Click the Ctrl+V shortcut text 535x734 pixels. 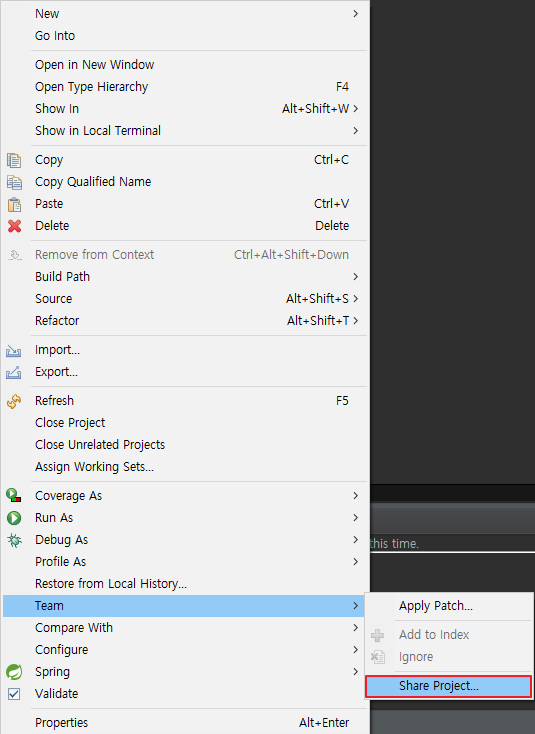click(x=331, y=204)
